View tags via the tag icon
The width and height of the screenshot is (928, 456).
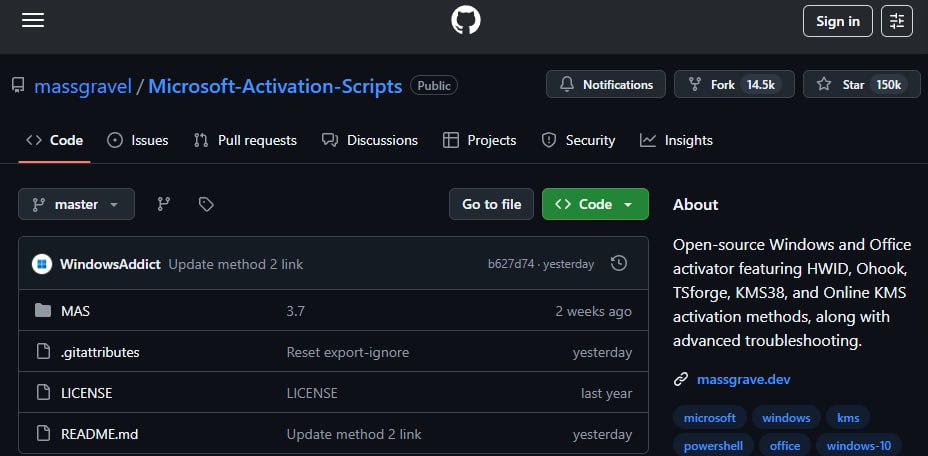click(206, 204)
